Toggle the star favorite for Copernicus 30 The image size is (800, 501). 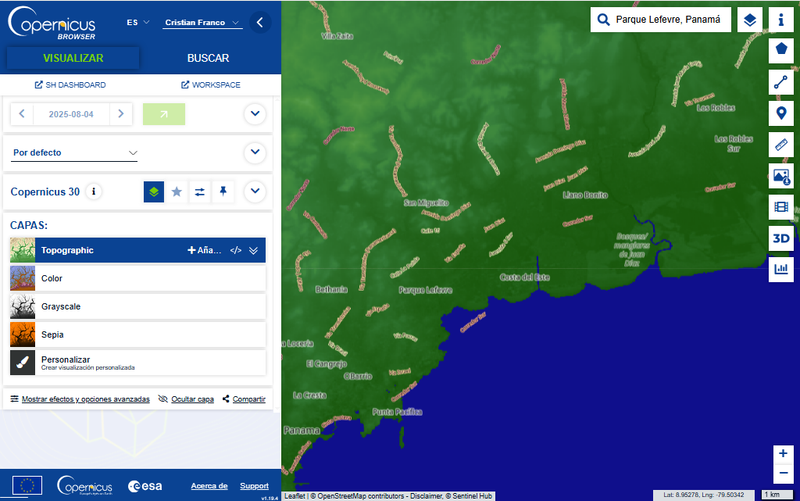177,191
